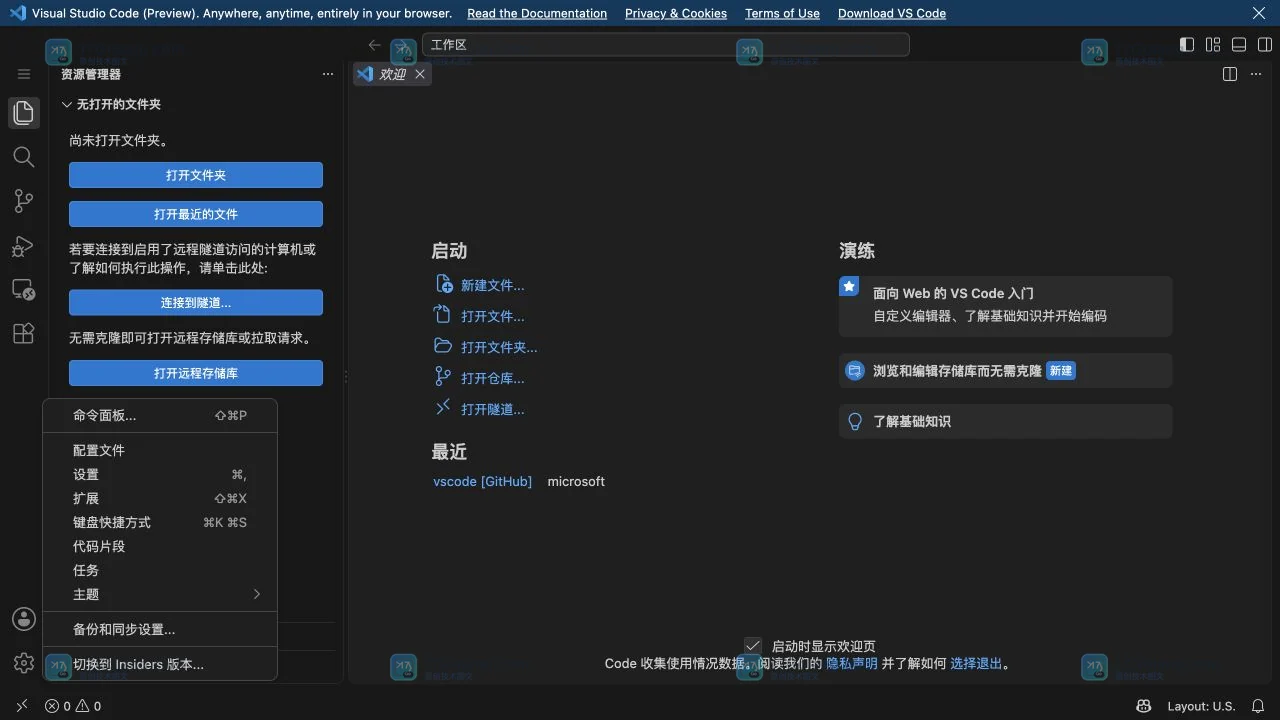
Task: Choose 切换到 Insiders 版本... entry
Action: point(160,664)
